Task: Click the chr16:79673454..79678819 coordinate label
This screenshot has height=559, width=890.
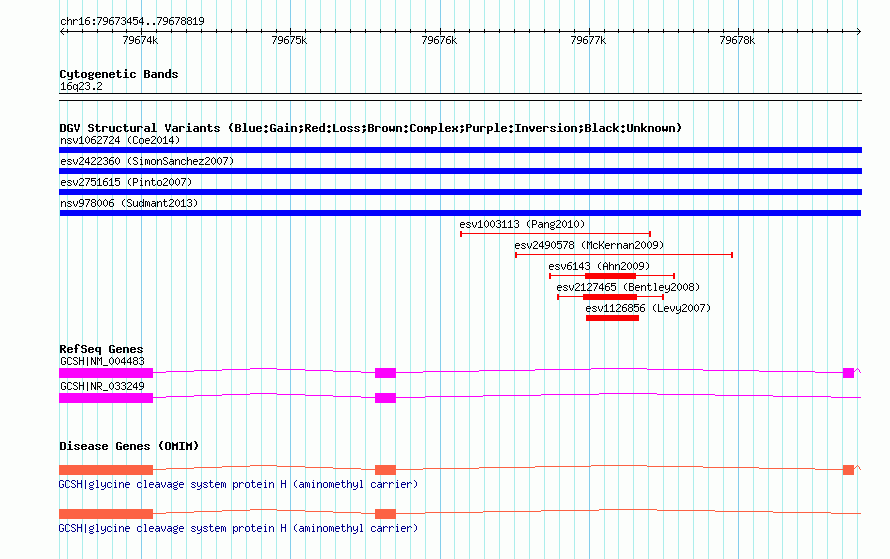Action: 132,21
